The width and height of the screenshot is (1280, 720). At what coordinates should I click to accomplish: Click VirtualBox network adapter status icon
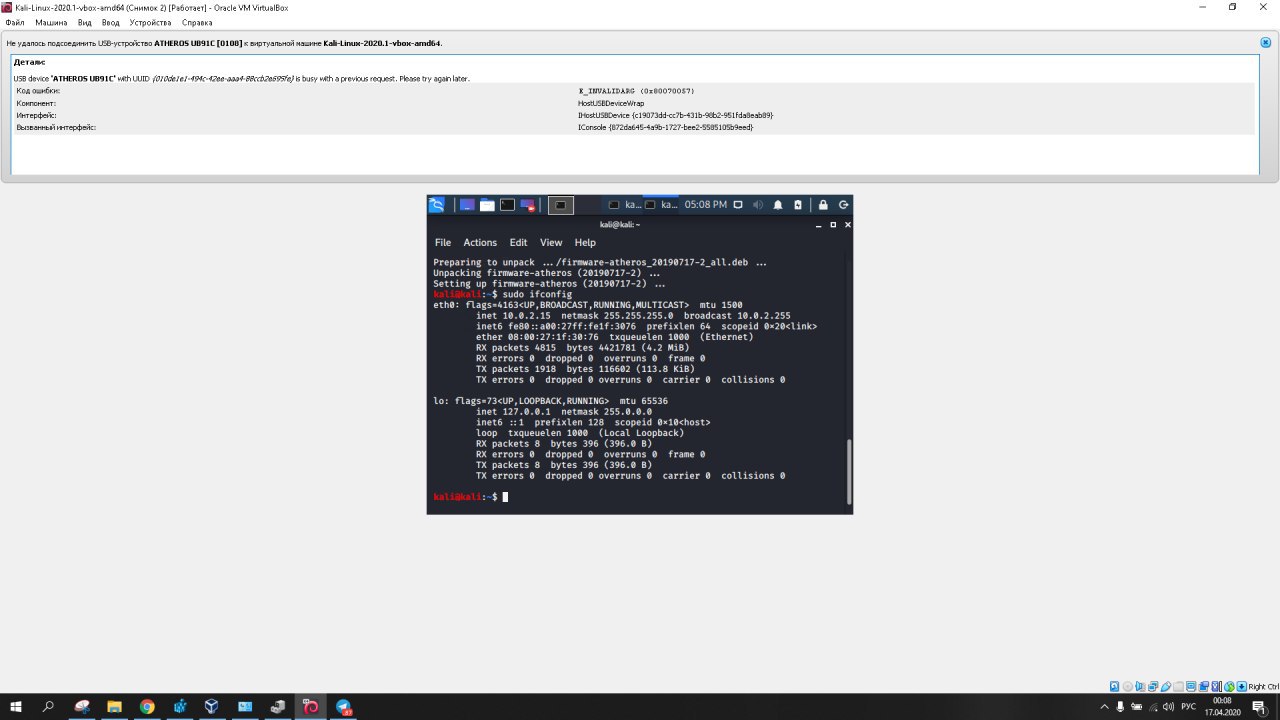1153,686
